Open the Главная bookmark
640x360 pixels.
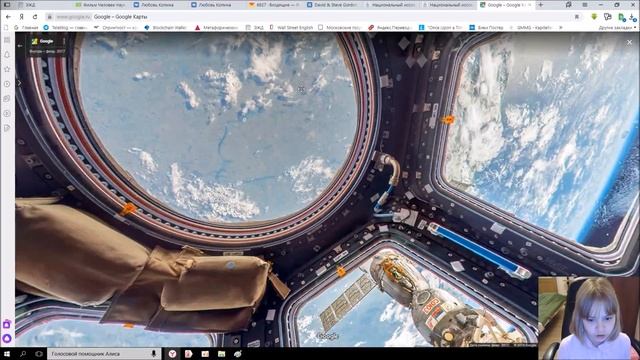(x=26, y=28)
